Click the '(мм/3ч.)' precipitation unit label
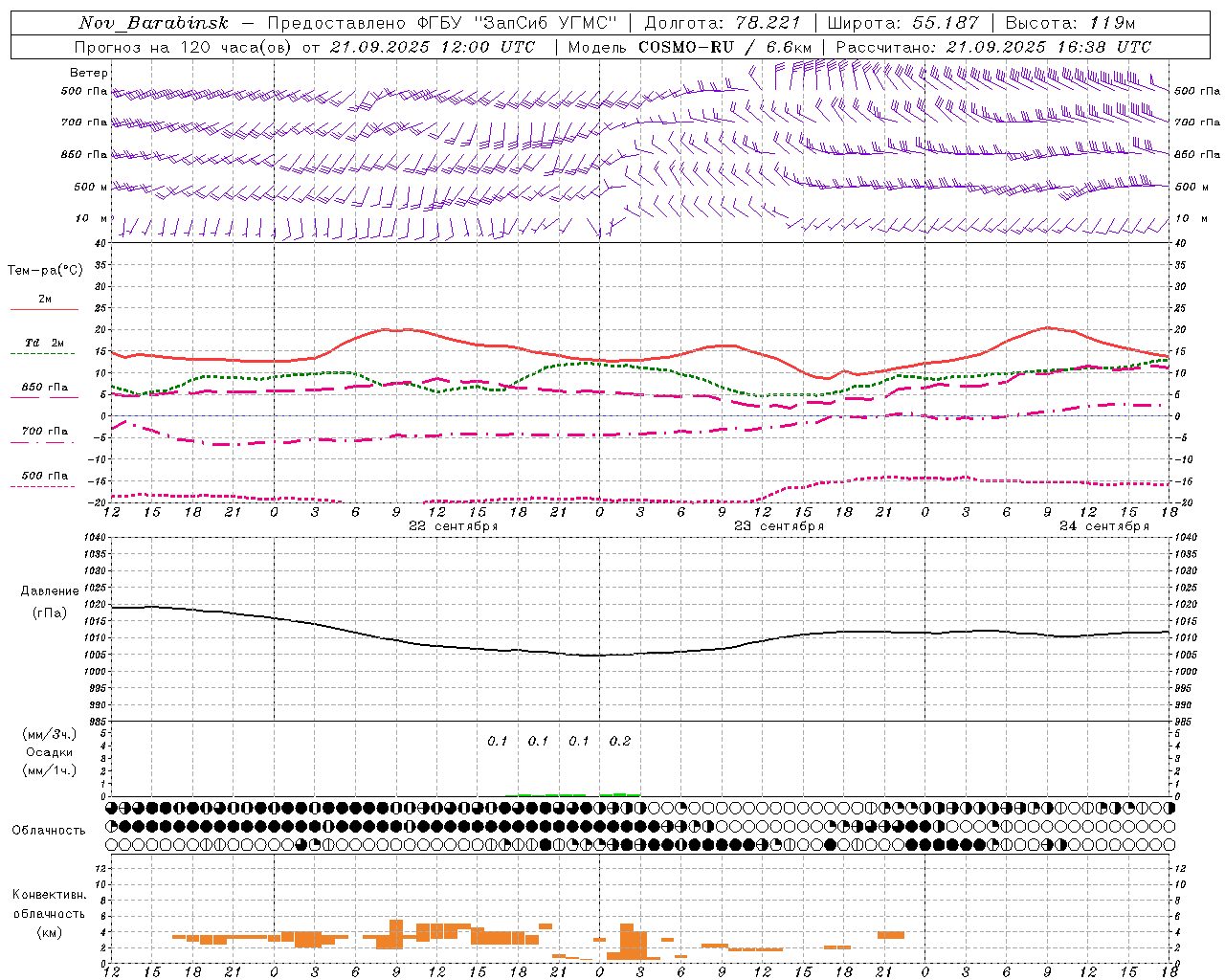The width and height of the screenshot is (1225, 980). pyautogui.click(x=50, y=734)
